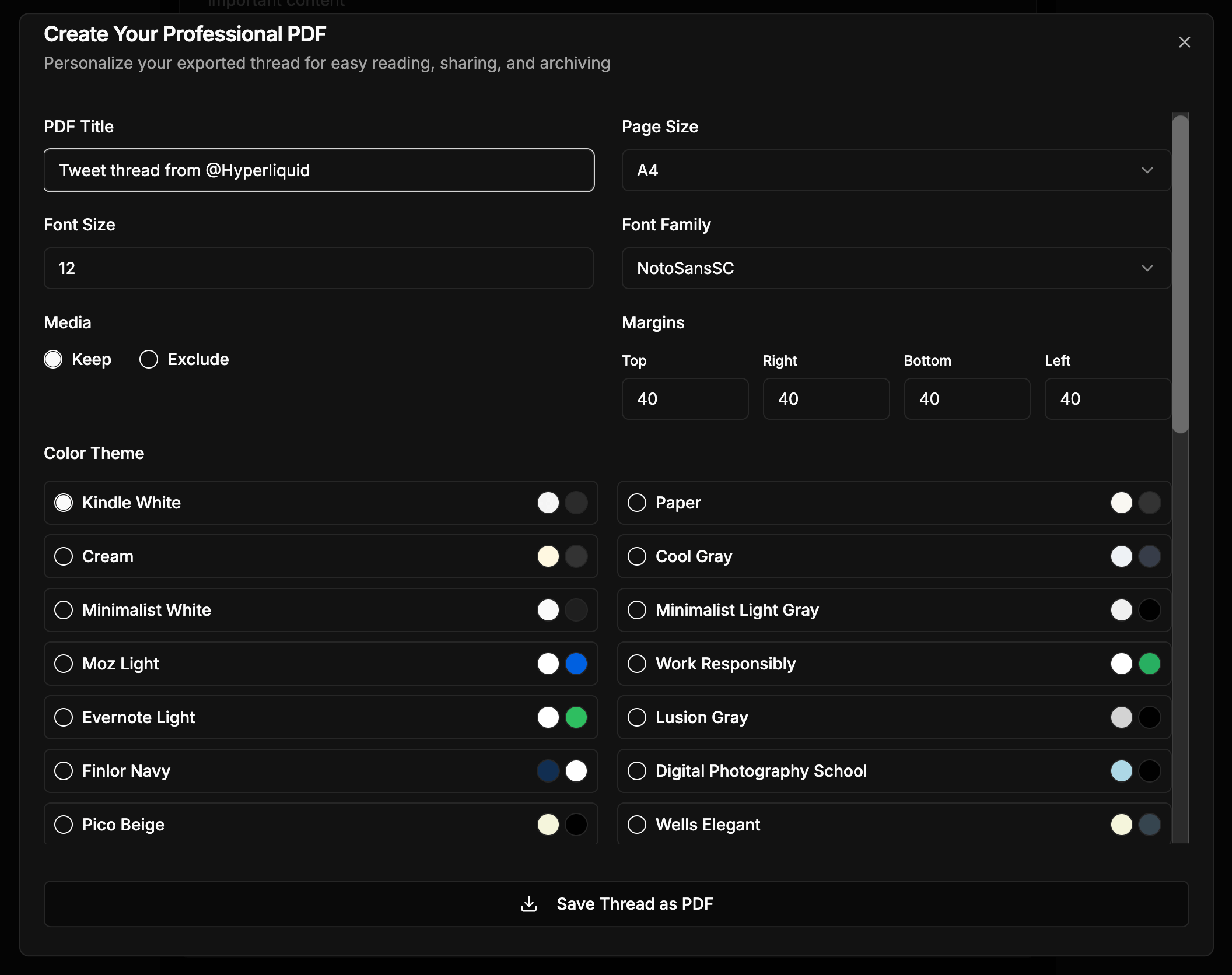The height and width of the screenshot is (975, 1232).
Task: Click the Top margin input box
Action: click(684, 399)
